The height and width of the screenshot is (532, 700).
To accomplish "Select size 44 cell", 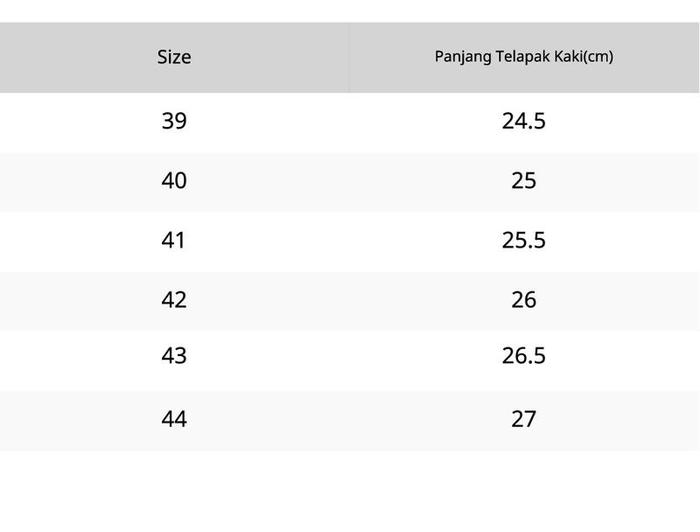I will coord(174,418).
